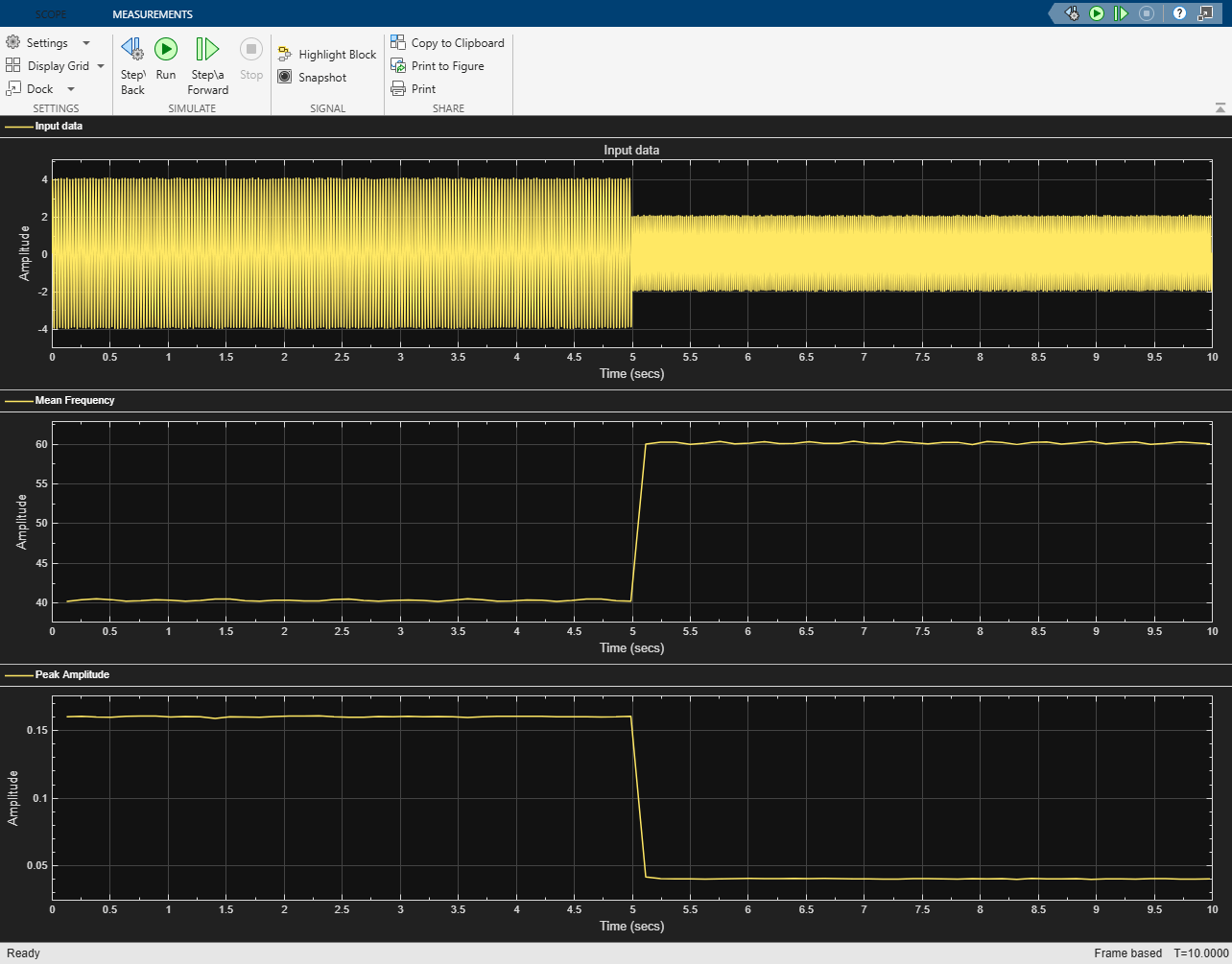
Task: Expand the Dock dropdown arrow
Action: tap(71, 89)
